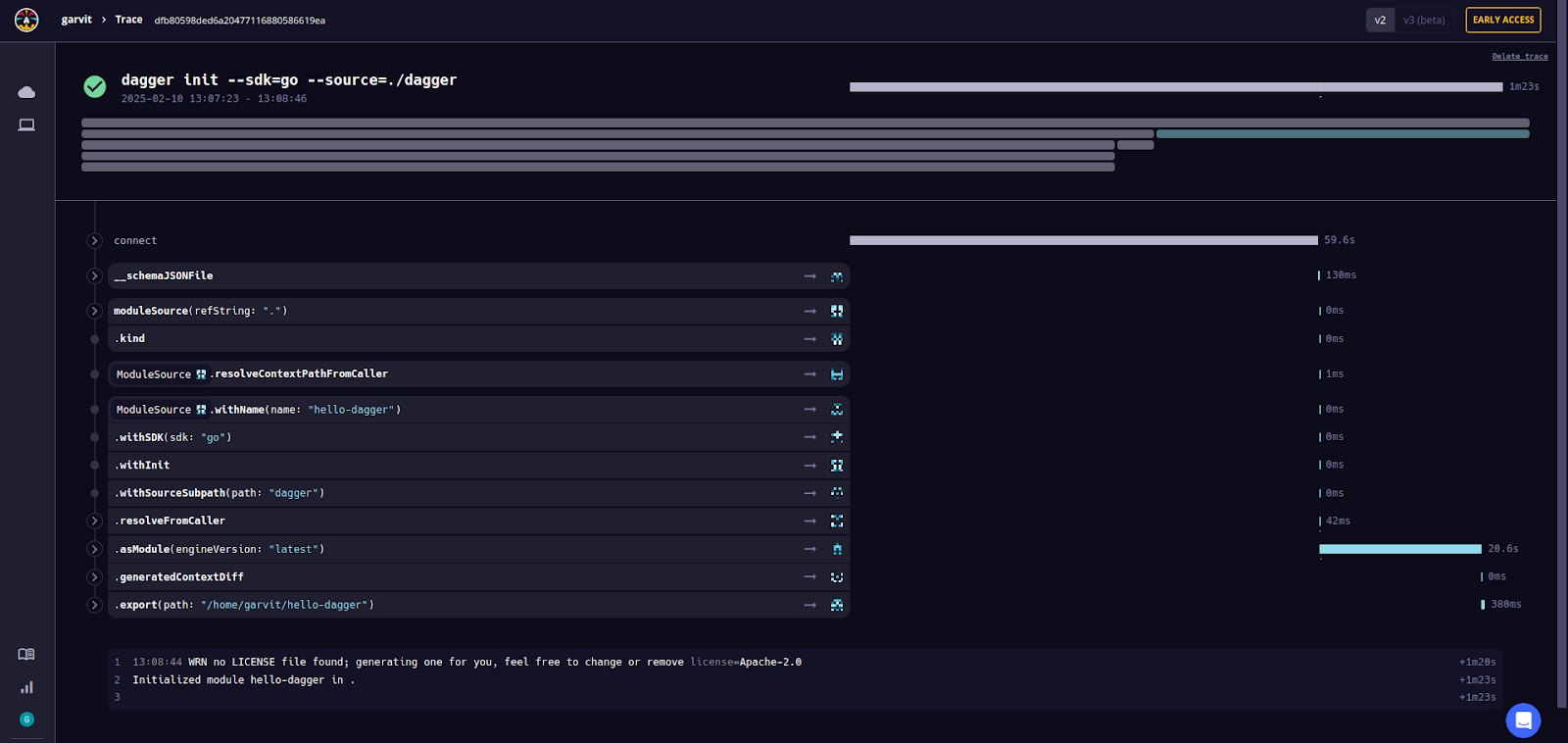Image resolution: width=1568 pixels, height=743 pixels.
Task: Open the docs book sidebar icon
Action: (26, 654)
